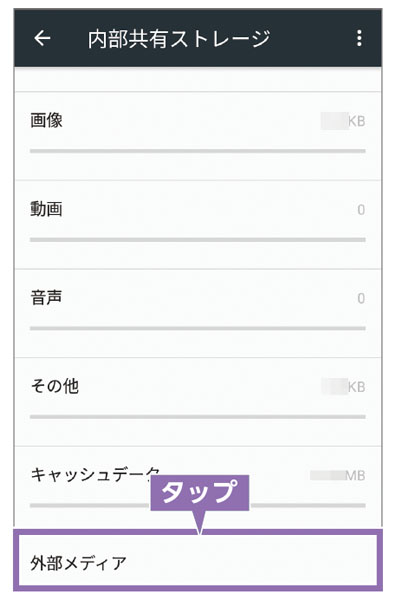
Task: Open the 画像 storage category
Action: coord(198,136)
